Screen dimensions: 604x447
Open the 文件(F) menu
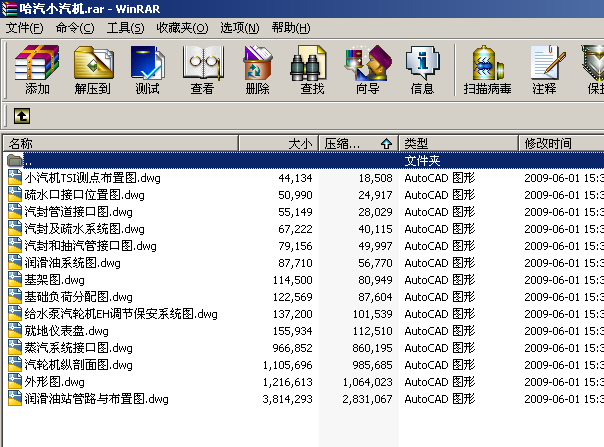click(24, 28)
